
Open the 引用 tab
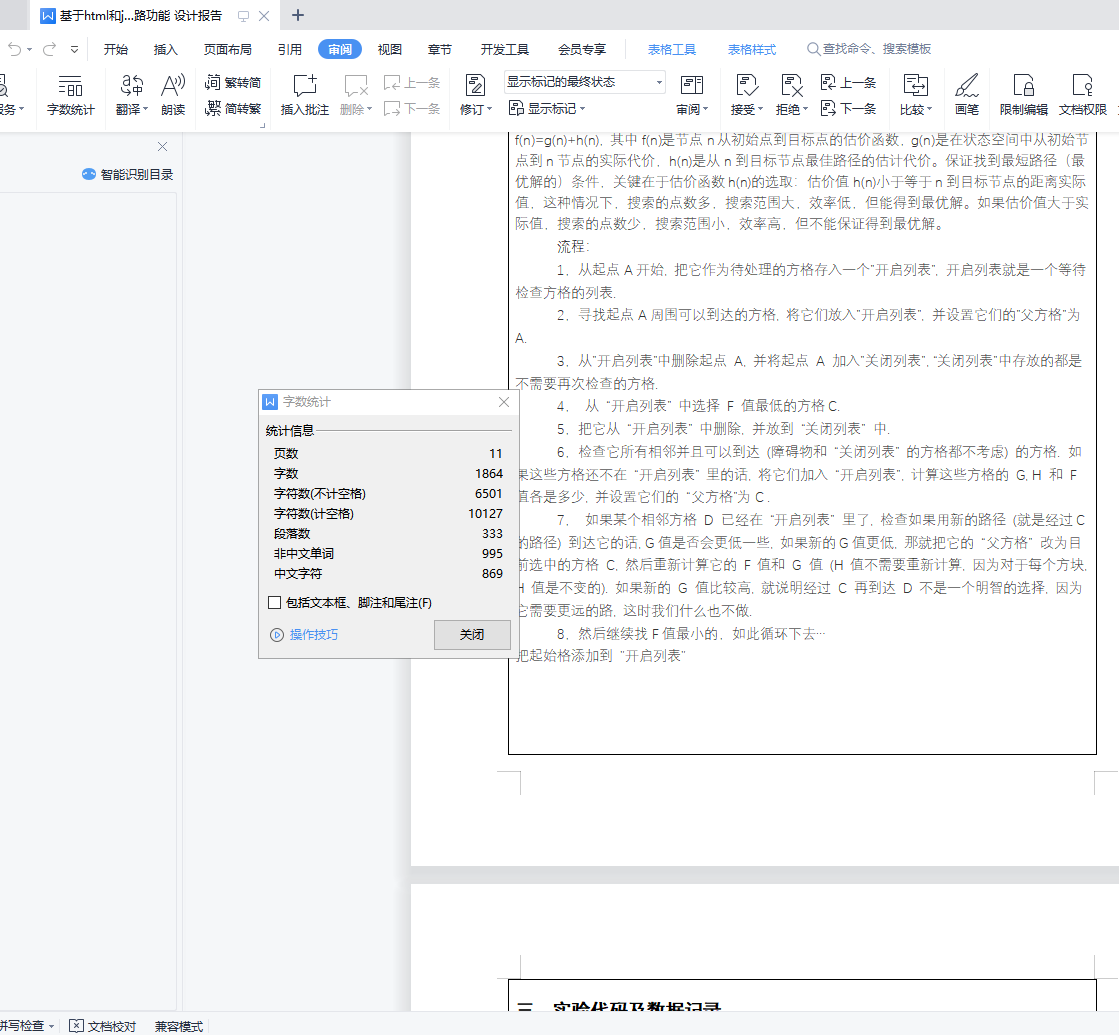coord(290,49)
